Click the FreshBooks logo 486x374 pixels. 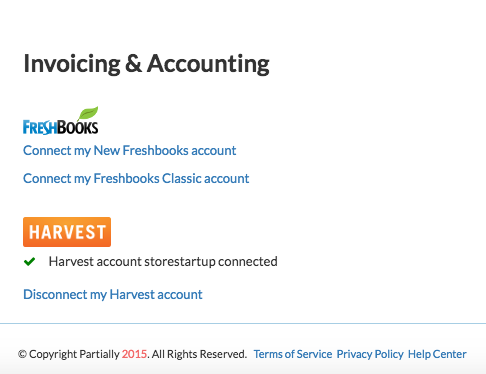tap(61, 121)
